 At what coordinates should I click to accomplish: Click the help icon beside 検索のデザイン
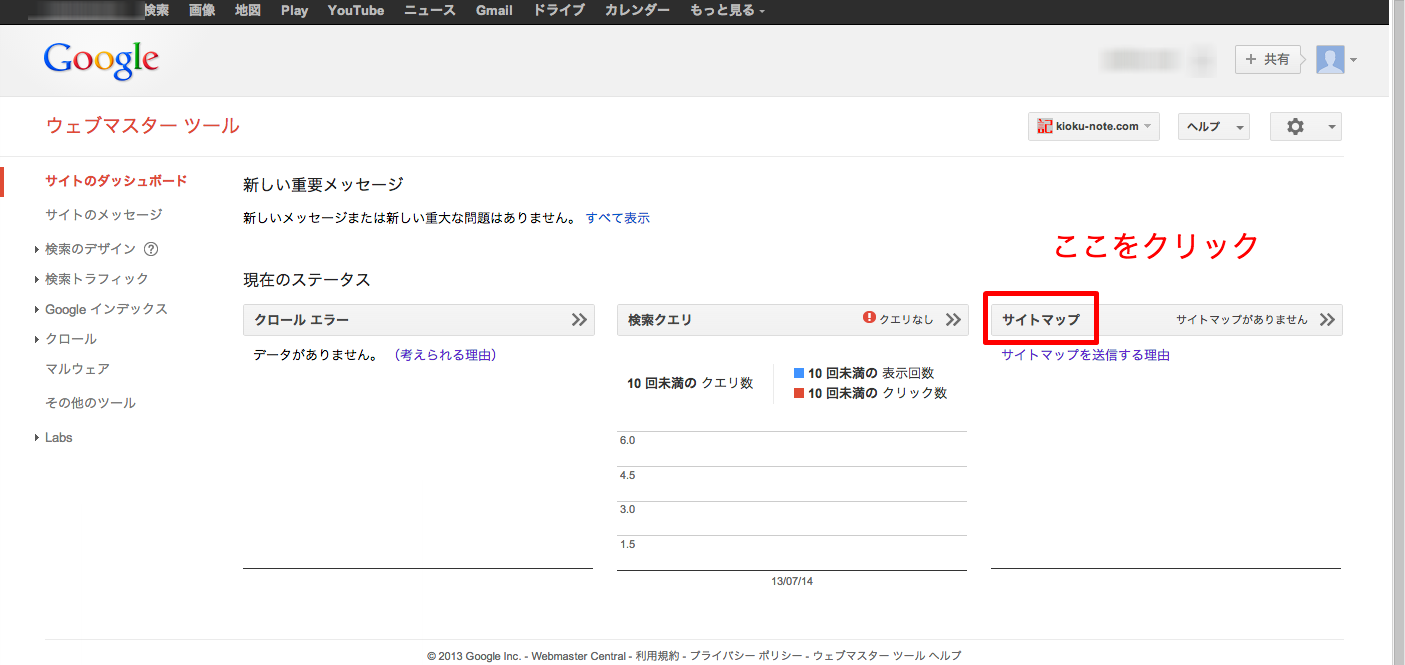point(151,249)
